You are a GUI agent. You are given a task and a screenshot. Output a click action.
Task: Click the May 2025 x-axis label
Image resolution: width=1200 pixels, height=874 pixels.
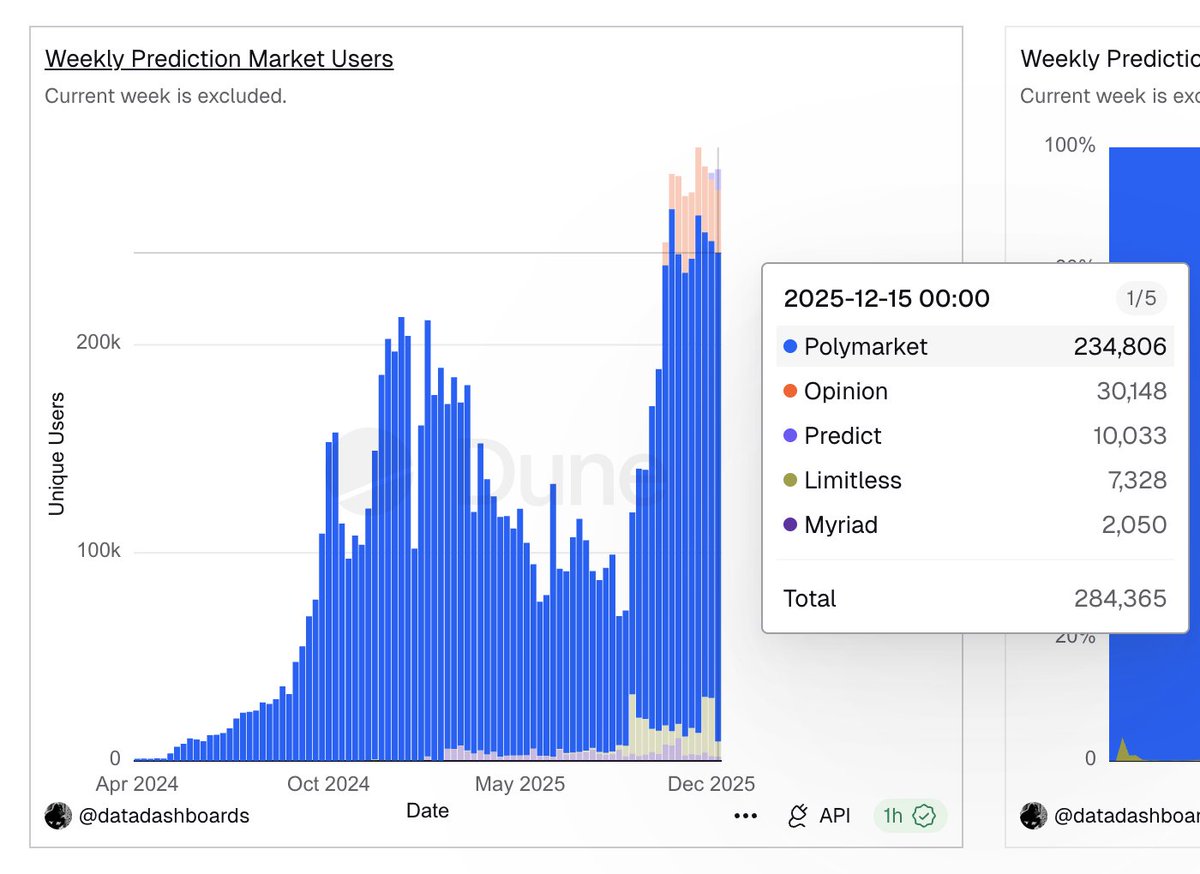(x=520, y=784)
